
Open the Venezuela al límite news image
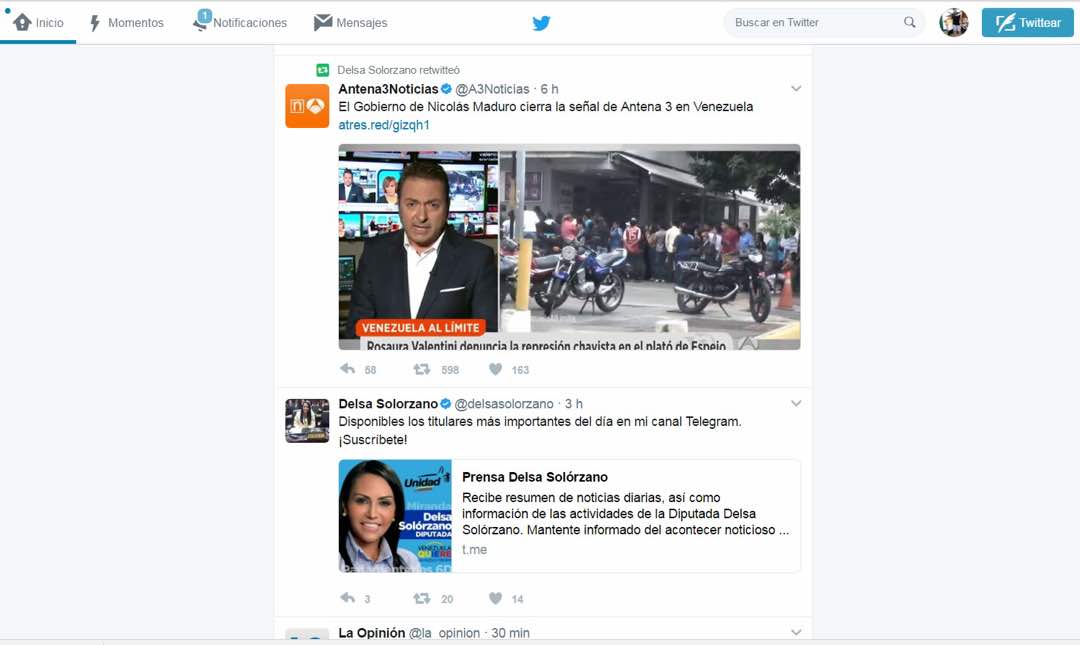click(570, 247)
